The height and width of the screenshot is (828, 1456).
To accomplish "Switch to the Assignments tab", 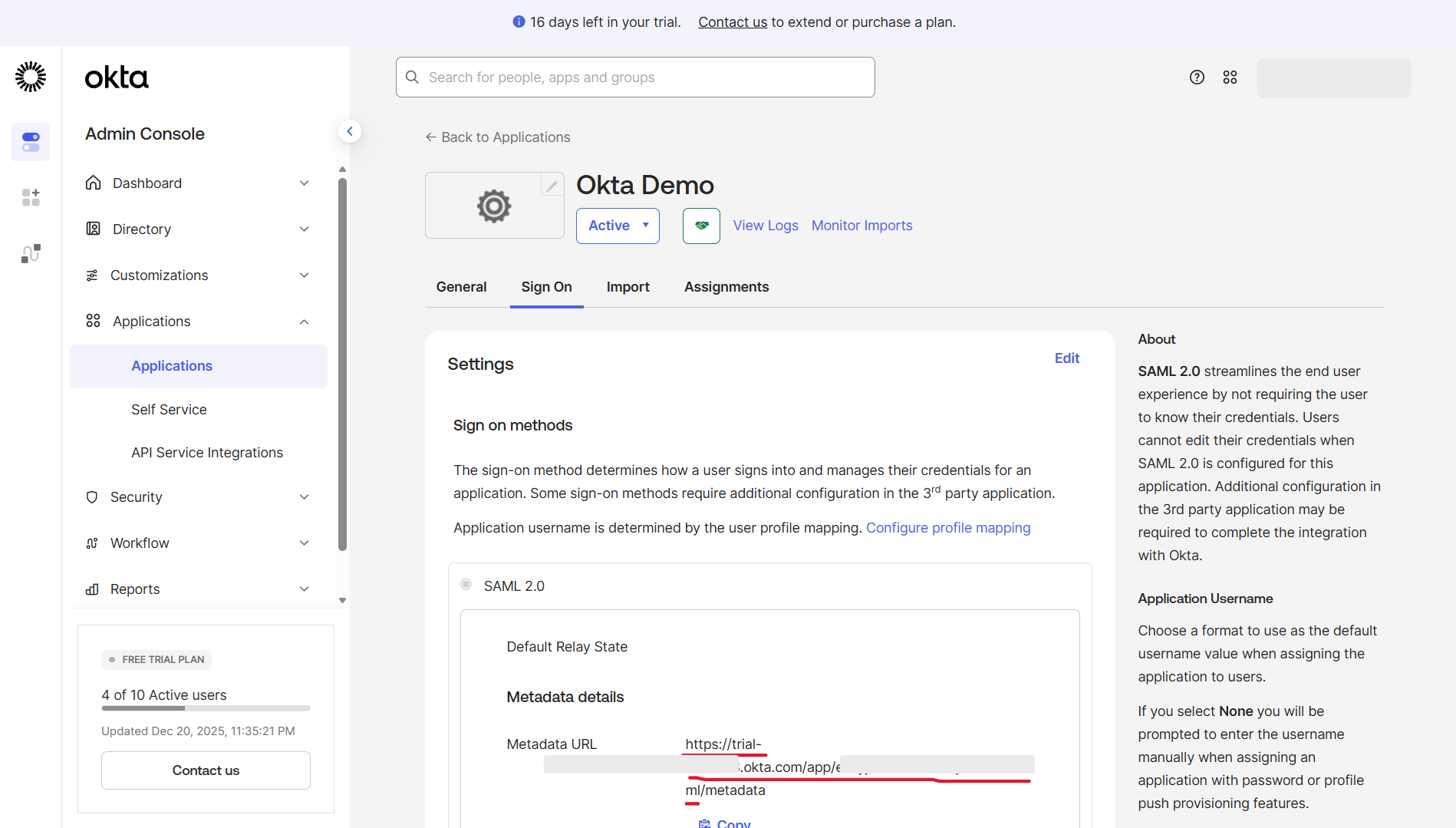I will click(726, 287).
